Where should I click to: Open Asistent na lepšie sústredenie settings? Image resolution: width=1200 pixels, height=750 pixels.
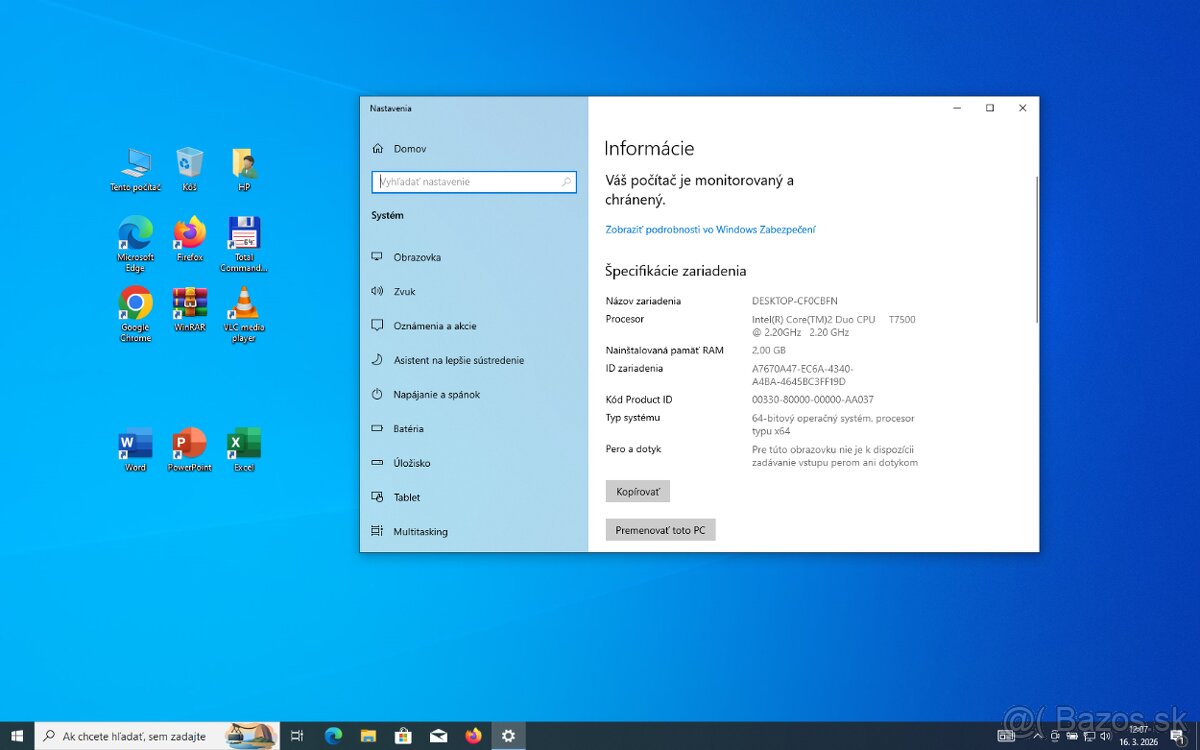[x=458, y=360]
